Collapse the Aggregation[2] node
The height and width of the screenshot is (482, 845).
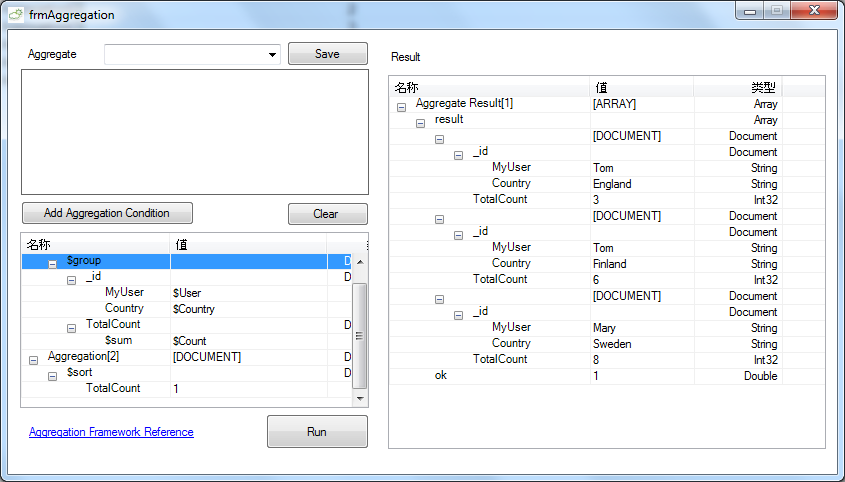point(33,360)
